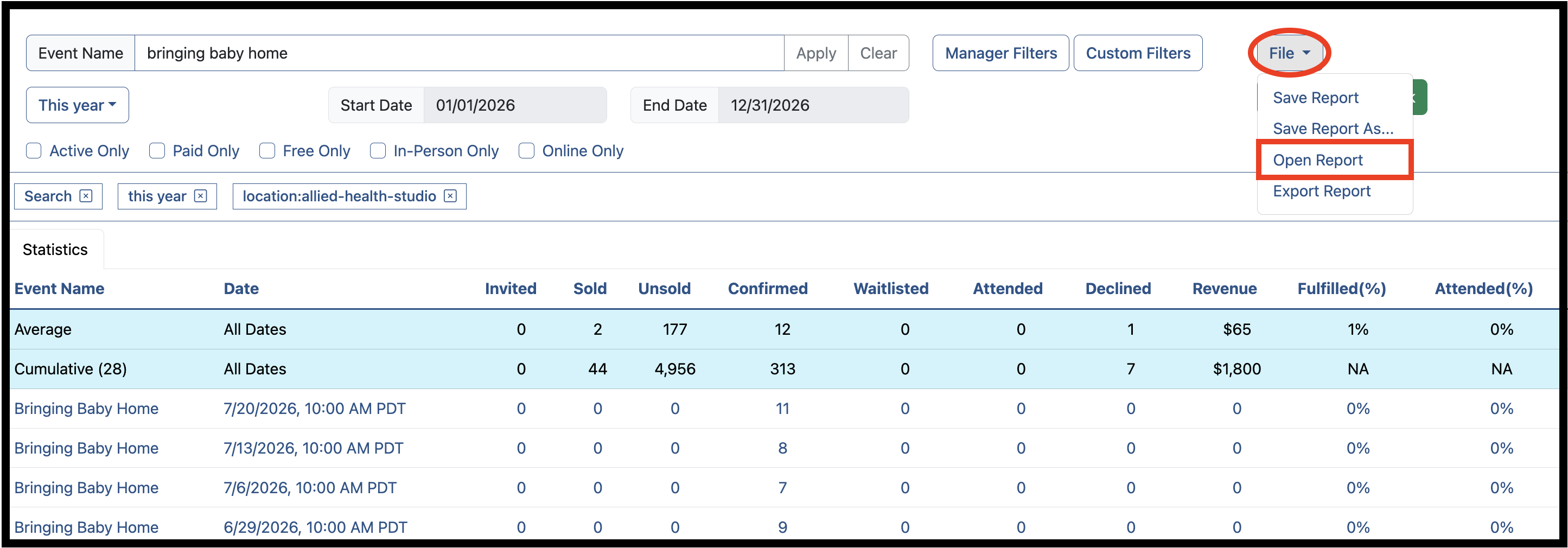
Task: Enable the Paid Only checkbox
Action: pos(157,150)
